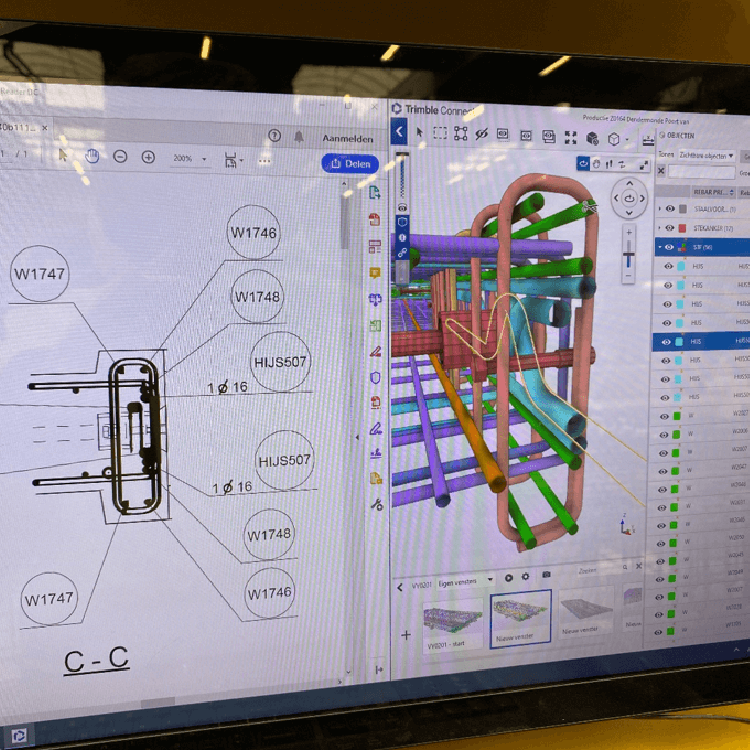This screenshot has height=750, width=750.
Task: Click the notifications bell in PDF reader
Action: [x=299, y=137]
